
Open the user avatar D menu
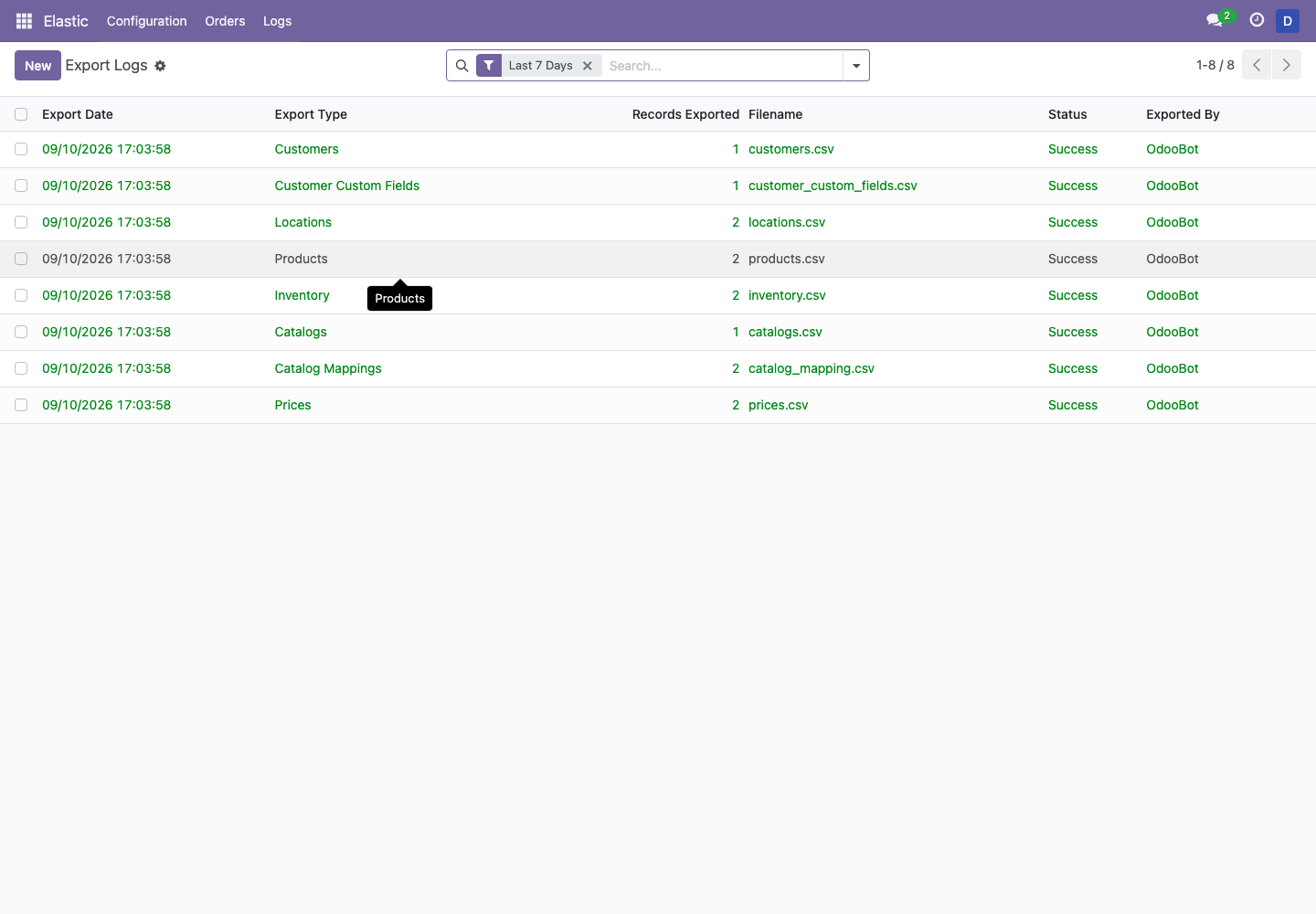[x=1288, y=21]
